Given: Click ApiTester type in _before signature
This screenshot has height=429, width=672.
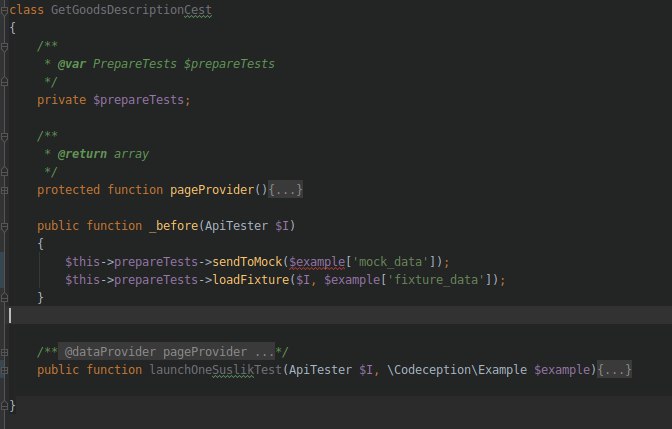Looking at the screenshot, I should pos(236,226).
